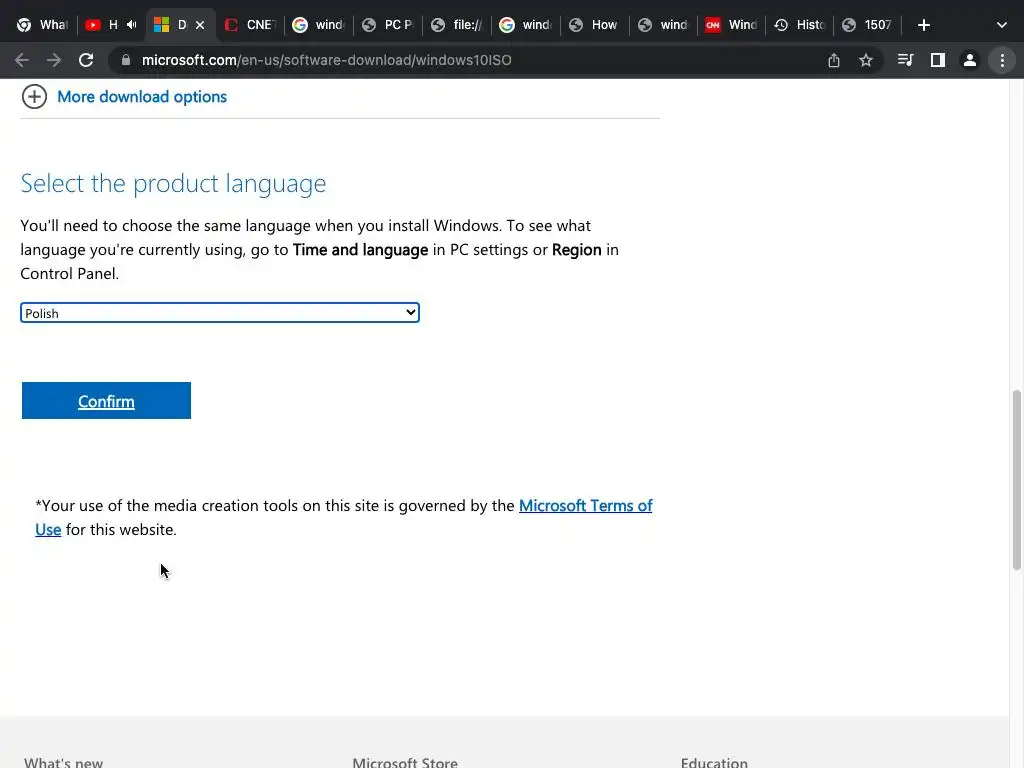The image size is (1024, 768).
Task: Click the lock icon in address bar
Action: tap(126, 60)
